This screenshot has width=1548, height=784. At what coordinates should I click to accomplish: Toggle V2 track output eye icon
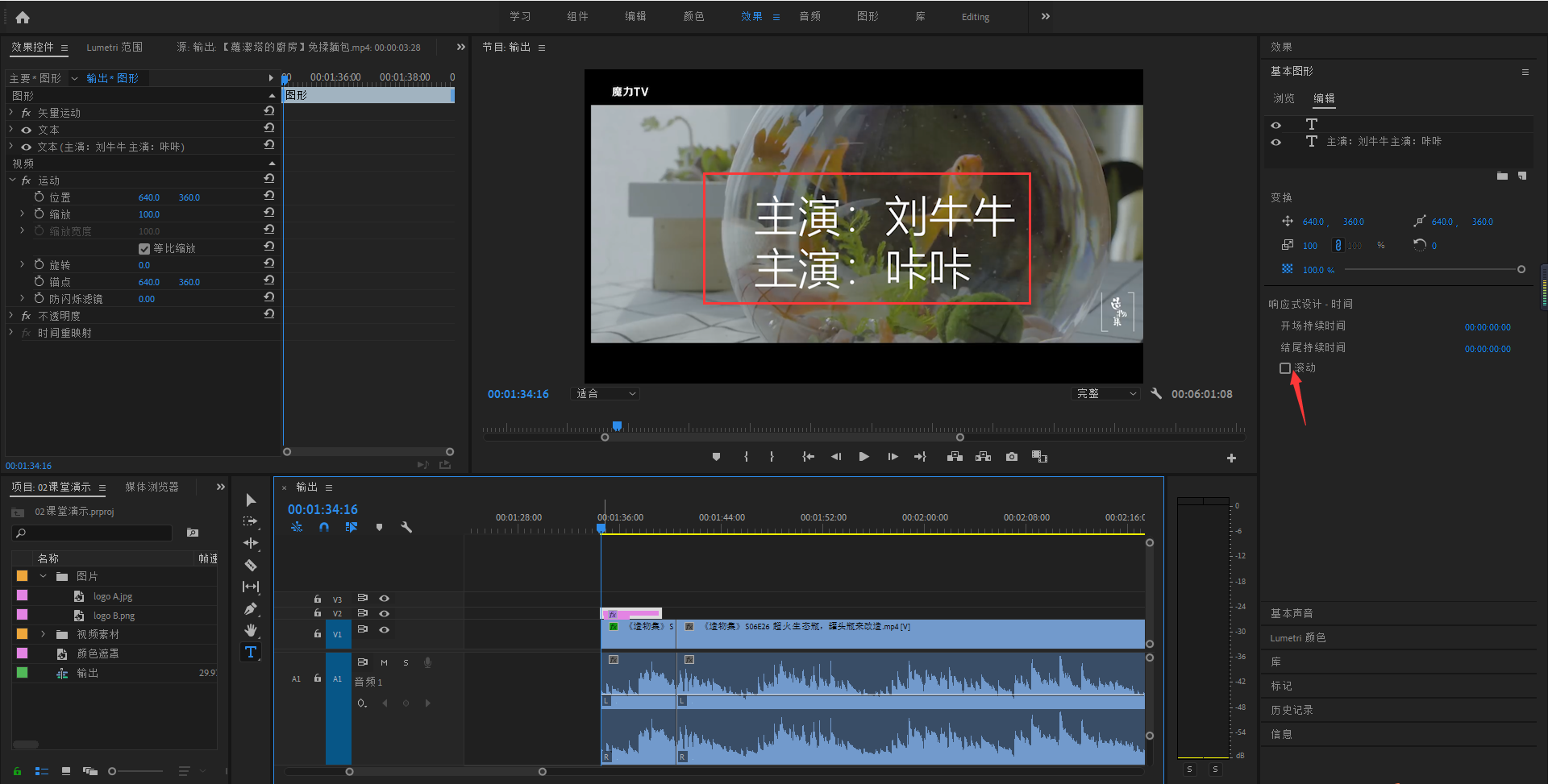pyautogui.click(x=385, y=613)
